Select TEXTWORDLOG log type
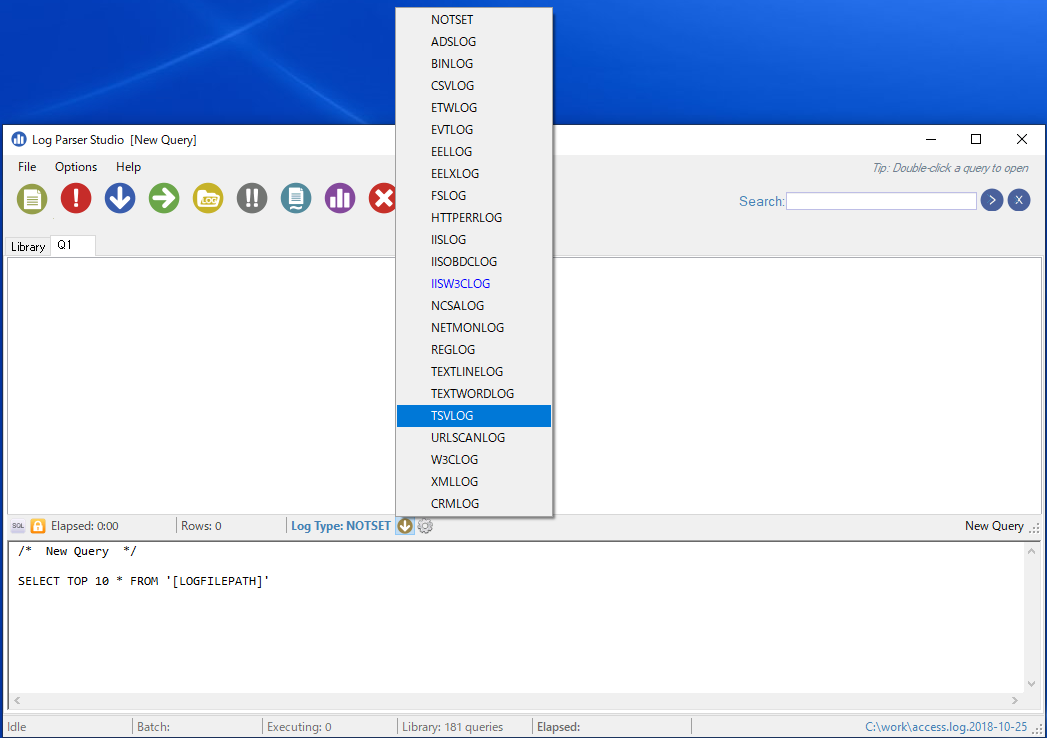This screenshot has height=738, width=1047. (474, 395)
